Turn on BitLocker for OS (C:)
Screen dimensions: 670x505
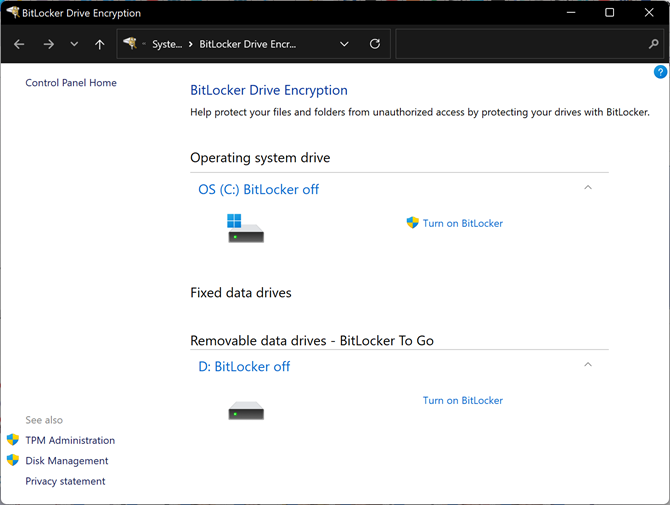pos(463,223)
